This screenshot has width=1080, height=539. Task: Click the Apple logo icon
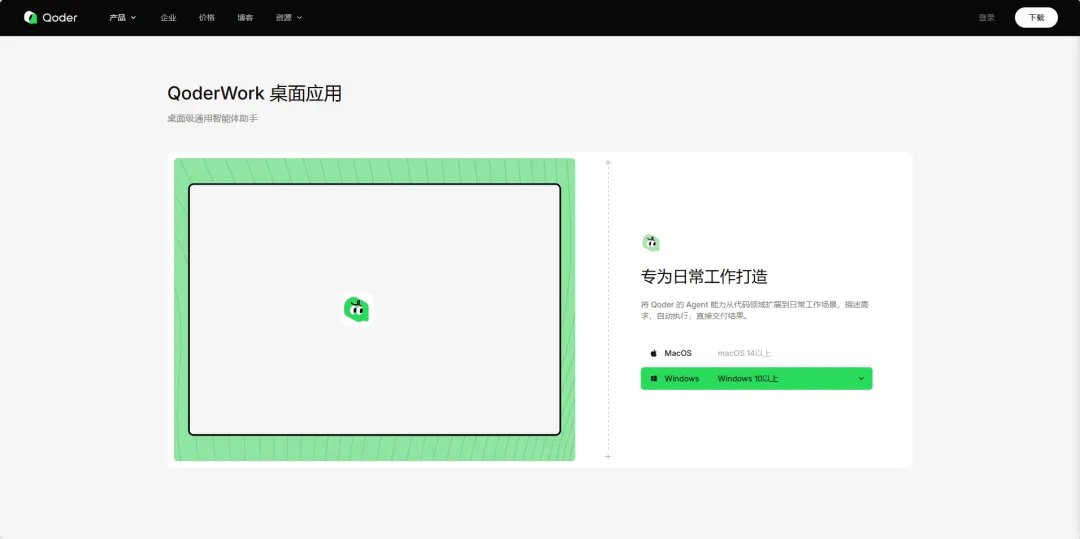point(654,353)
